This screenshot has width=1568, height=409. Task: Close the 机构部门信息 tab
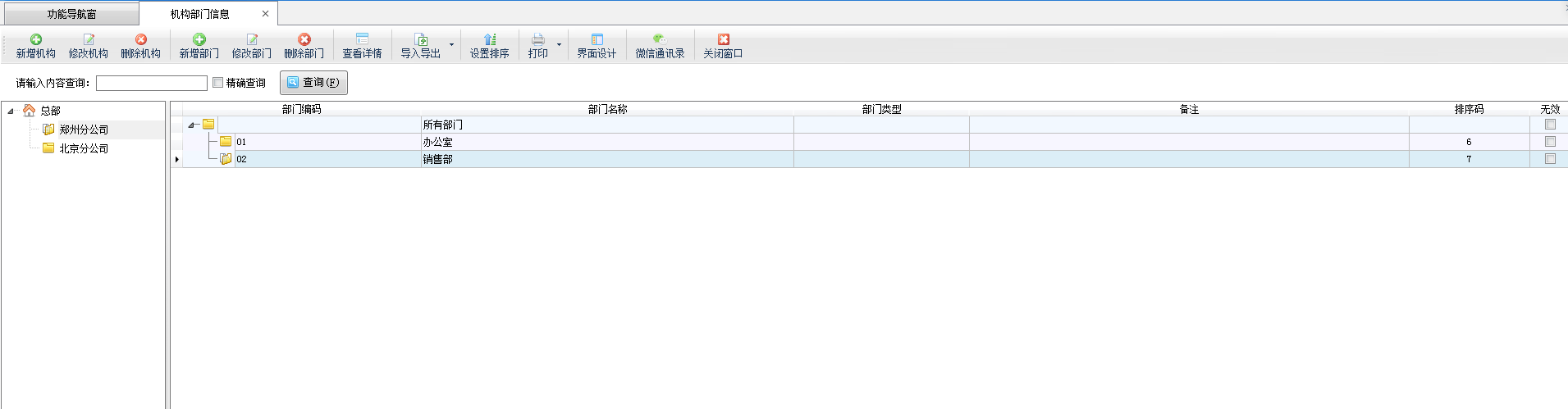[x=265, y=14]
